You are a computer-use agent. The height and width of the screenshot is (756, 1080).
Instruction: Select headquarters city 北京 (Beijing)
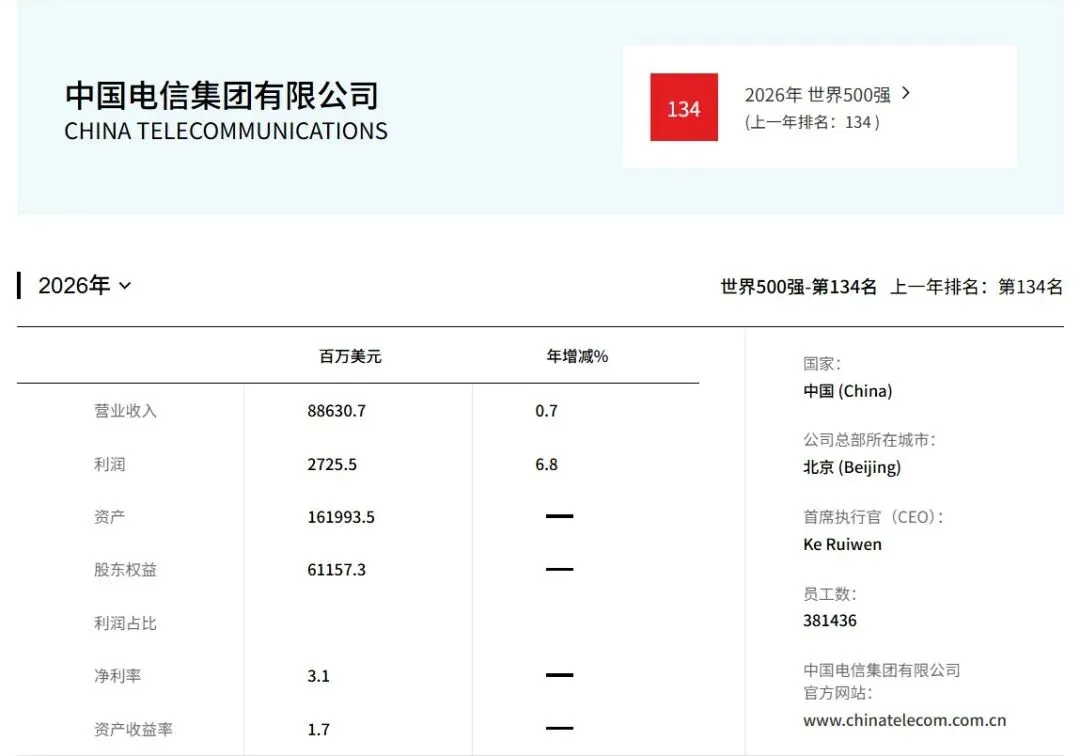point(852,467)
